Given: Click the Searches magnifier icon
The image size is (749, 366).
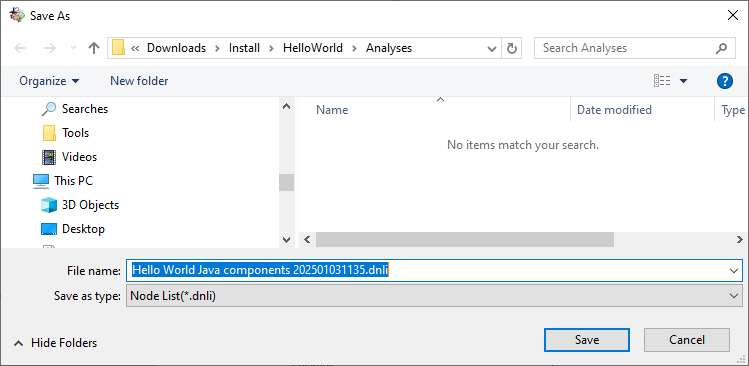Looking at the screenshot, I should tap(49, 109).
